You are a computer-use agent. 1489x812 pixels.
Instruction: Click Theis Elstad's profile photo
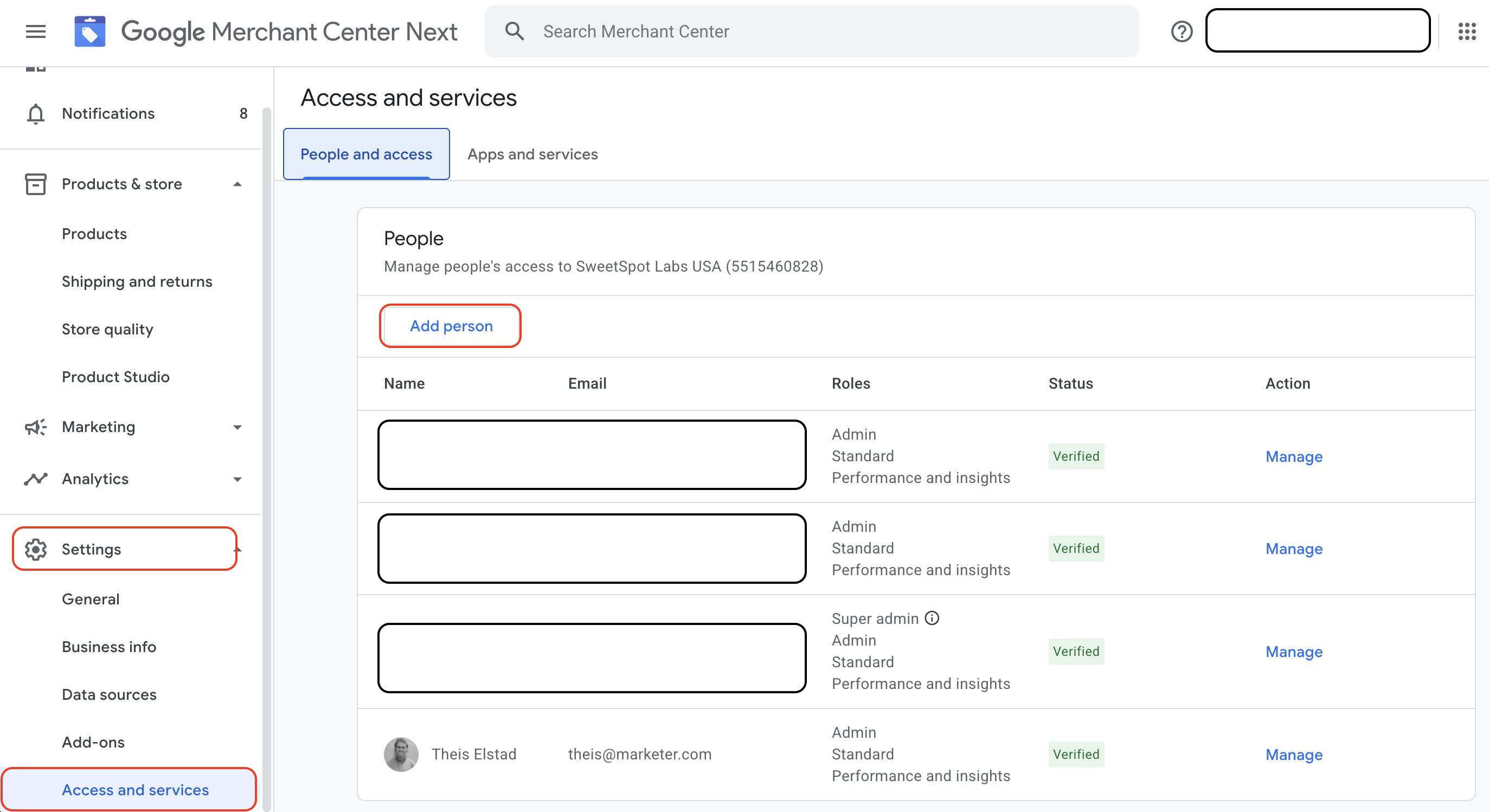(x=401, y=754)
